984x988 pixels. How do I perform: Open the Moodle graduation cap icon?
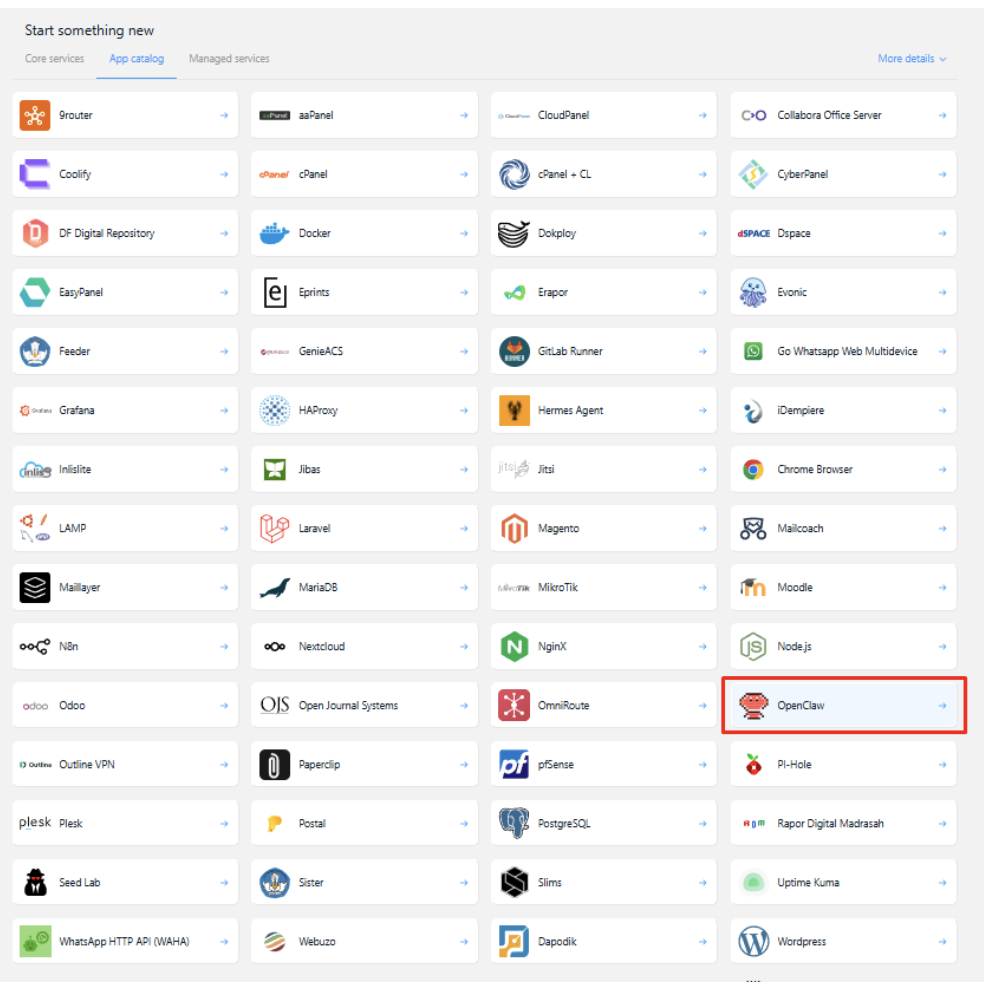[x=753, y=587]
